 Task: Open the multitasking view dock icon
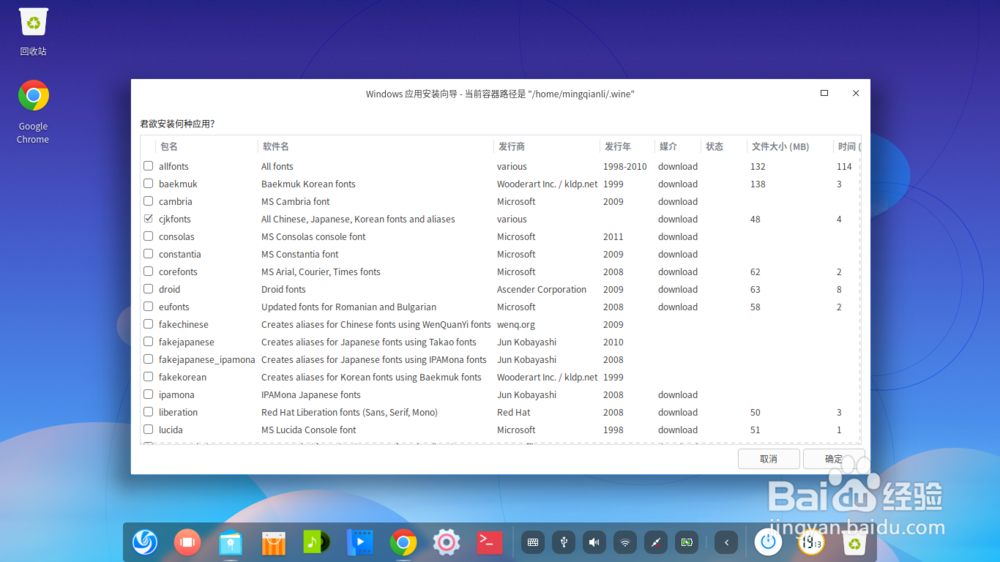(188, 542)
